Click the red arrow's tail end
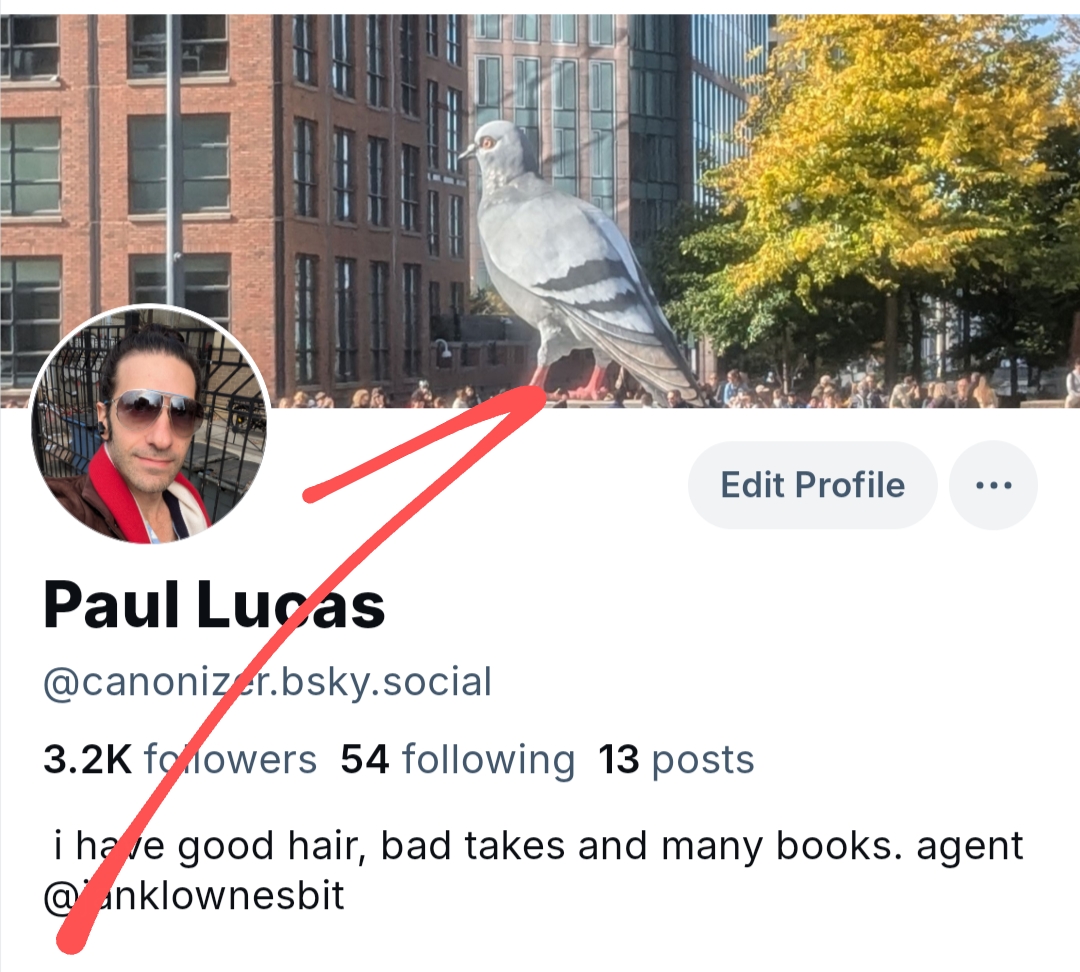Image resolution: width=1080 pixels, height=972 pixels. 71,939
